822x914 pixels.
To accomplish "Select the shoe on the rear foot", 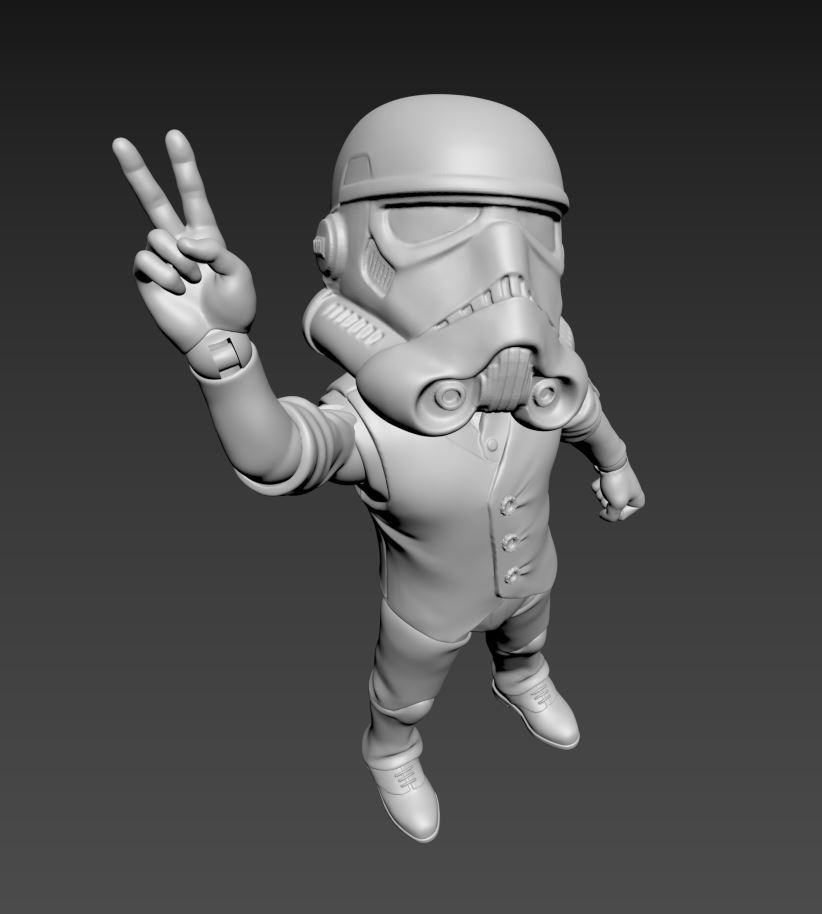I will point(536,712).
